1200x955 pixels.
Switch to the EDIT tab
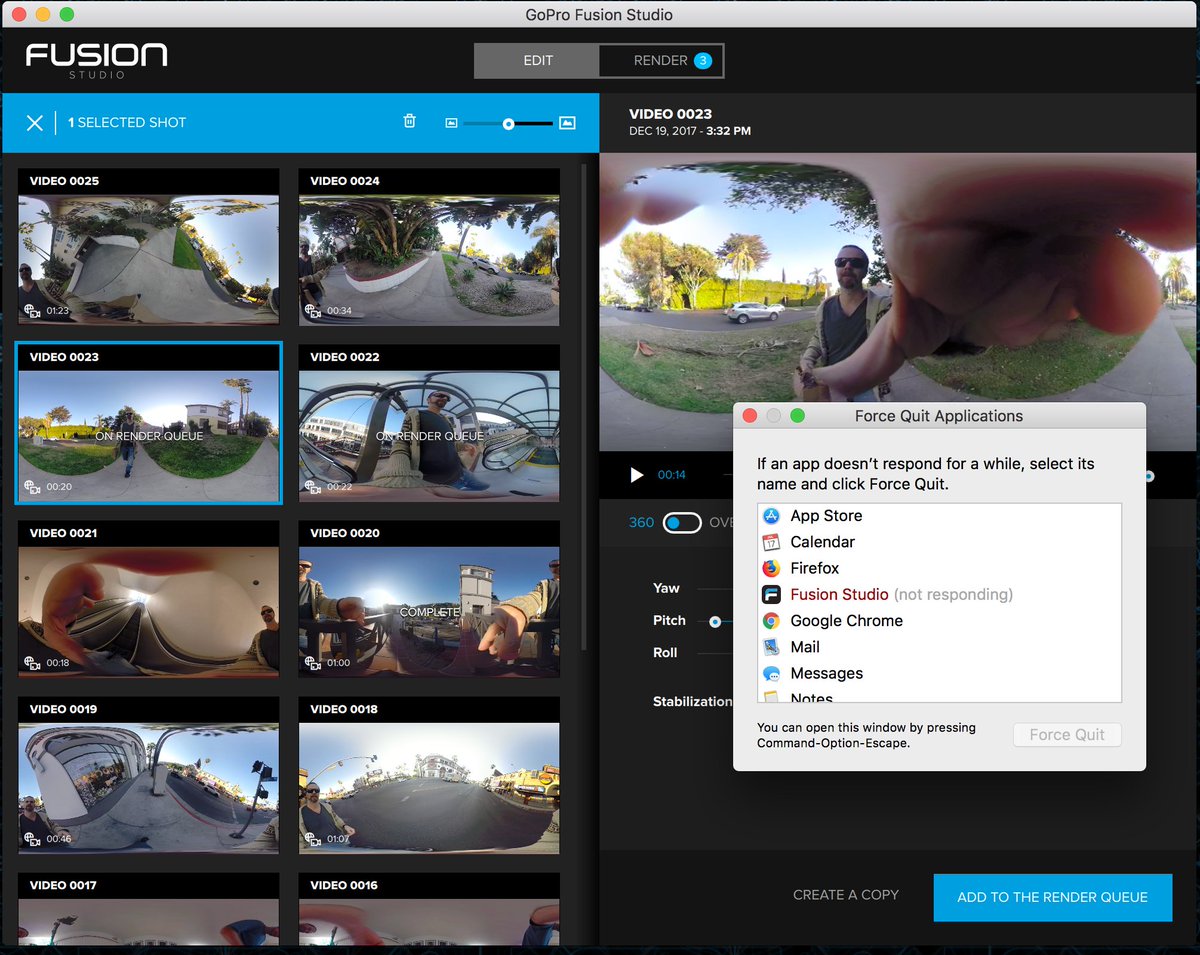pos(538,61)
